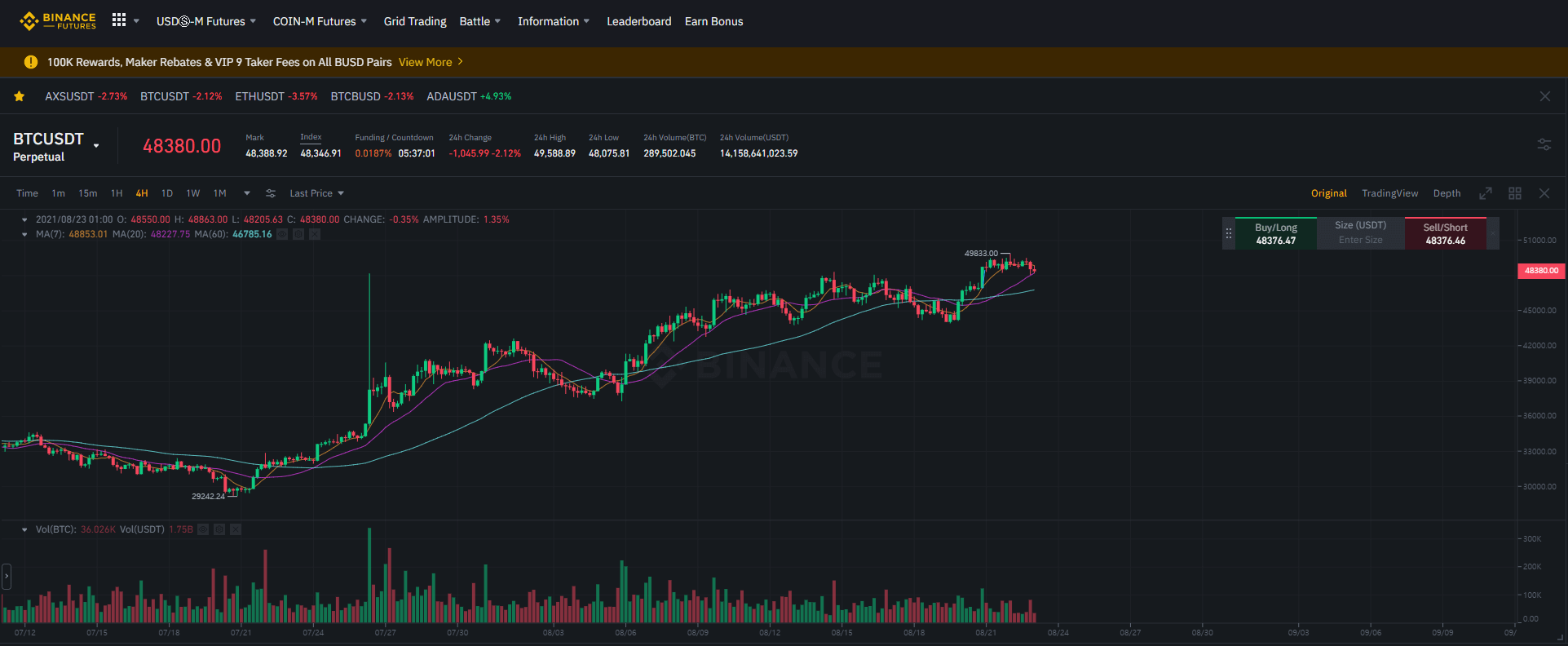This screenshot has width=1568, height=646.
Task: Close the favorites ticker bar
Action: click(1544, 96)
